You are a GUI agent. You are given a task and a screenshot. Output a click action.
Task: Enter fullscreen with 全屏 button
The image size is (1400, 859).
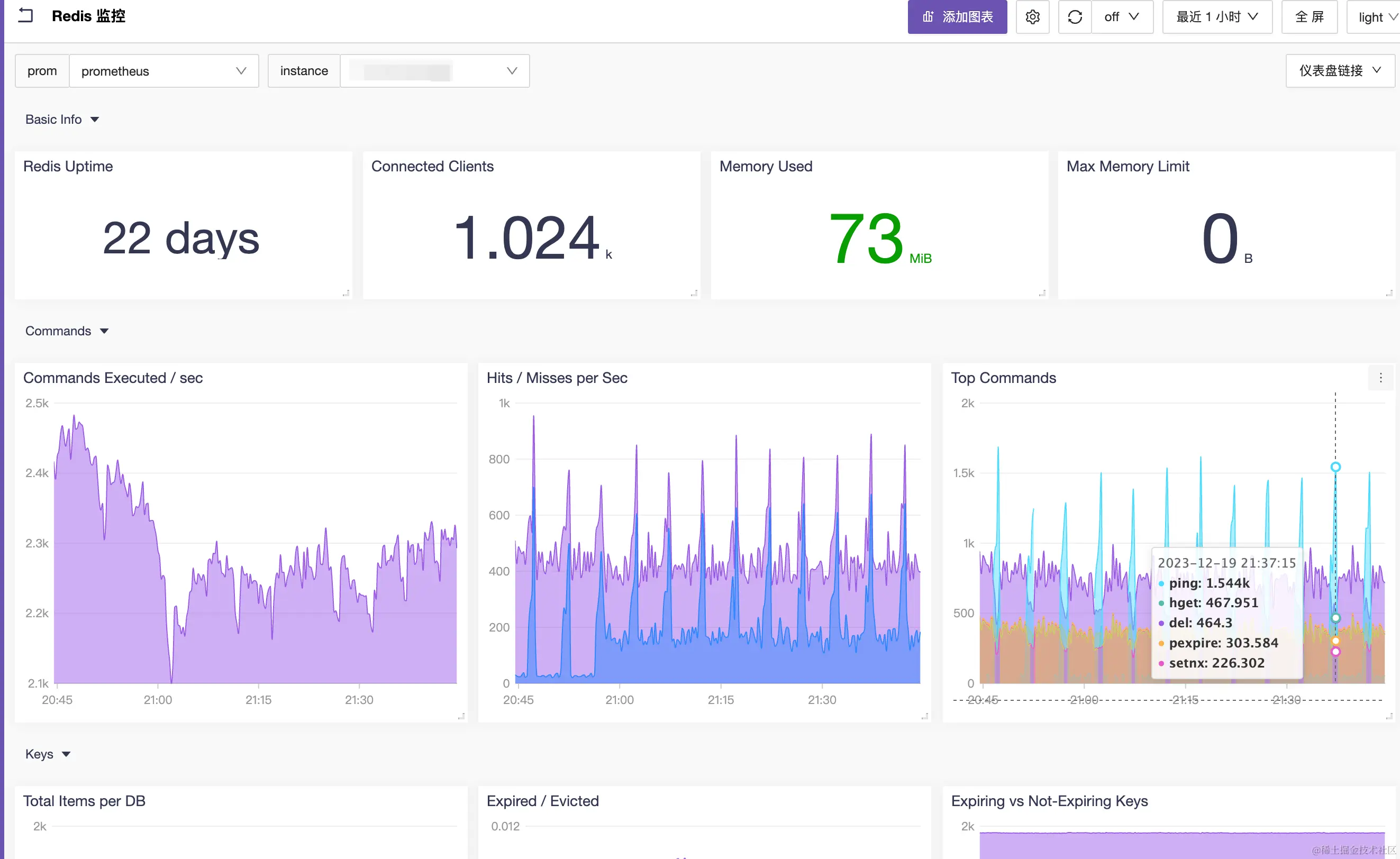click(1309, 17)
